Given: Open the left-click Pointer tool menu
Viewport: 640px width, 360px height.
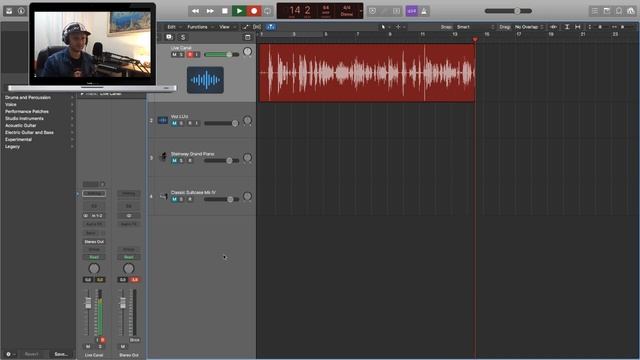Looking at the screenshot, I should (x=384, y=27).
